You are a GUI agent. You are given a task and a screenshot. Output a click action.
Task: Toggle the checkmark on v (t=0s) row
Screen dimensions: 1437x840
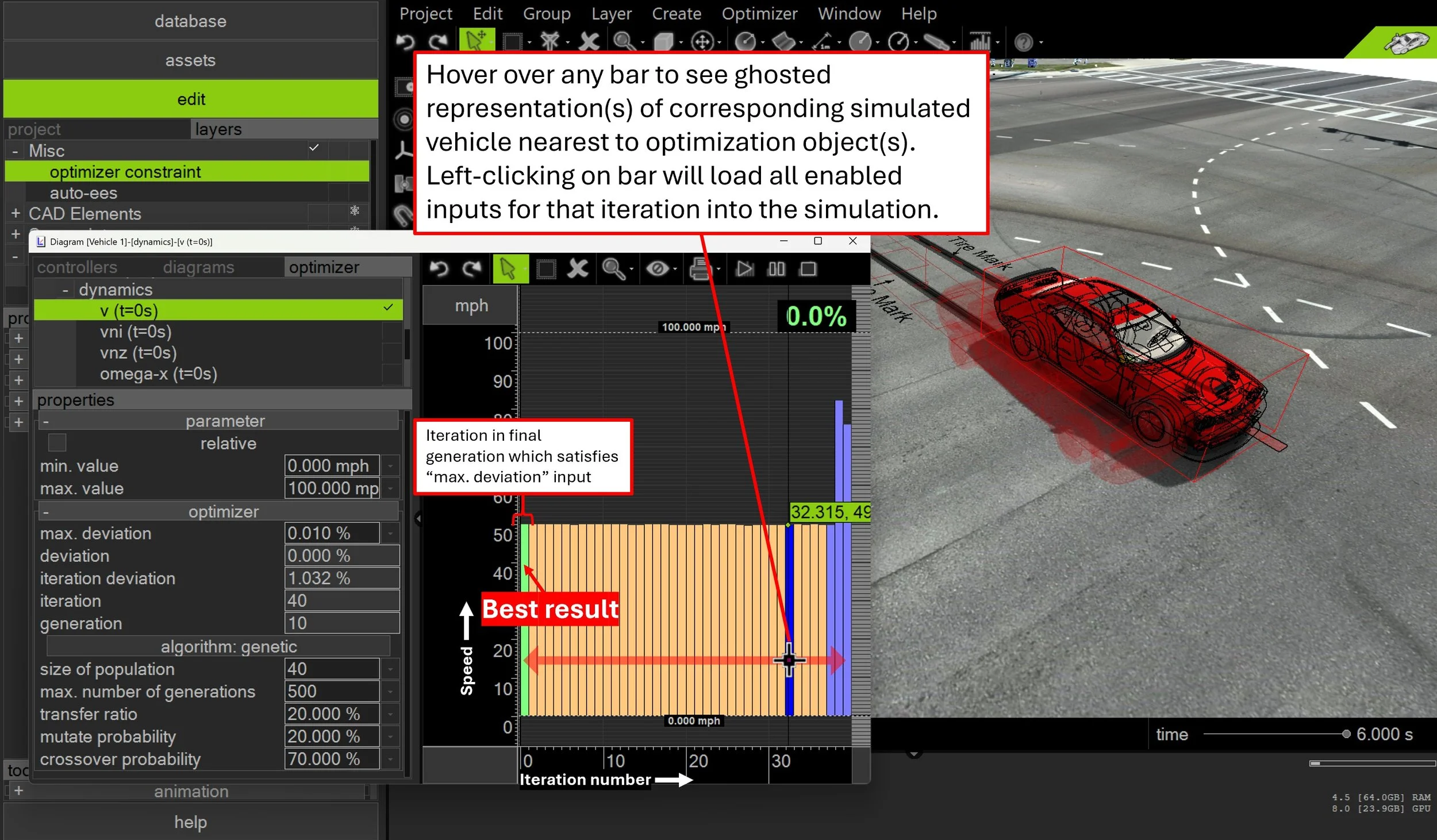389,308
